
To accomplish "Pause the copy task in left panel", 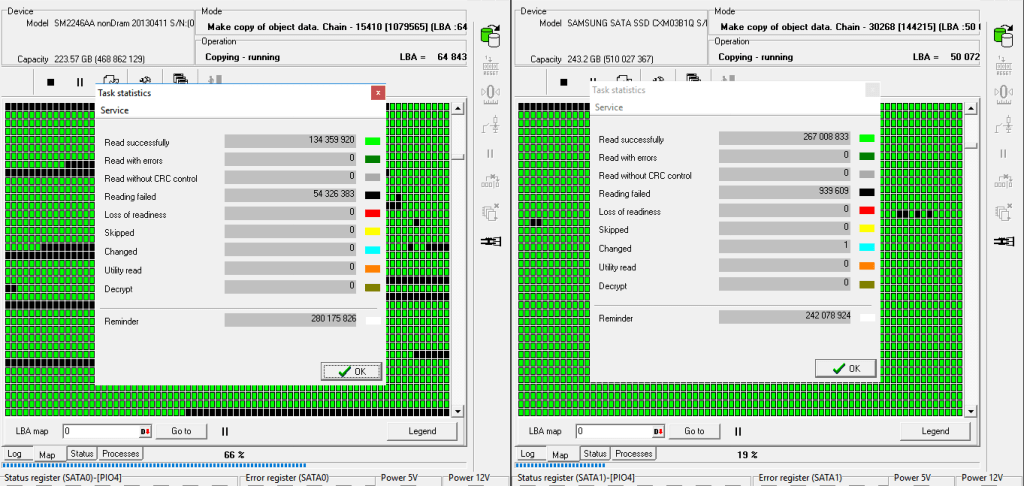I will [x=80, y=82].
